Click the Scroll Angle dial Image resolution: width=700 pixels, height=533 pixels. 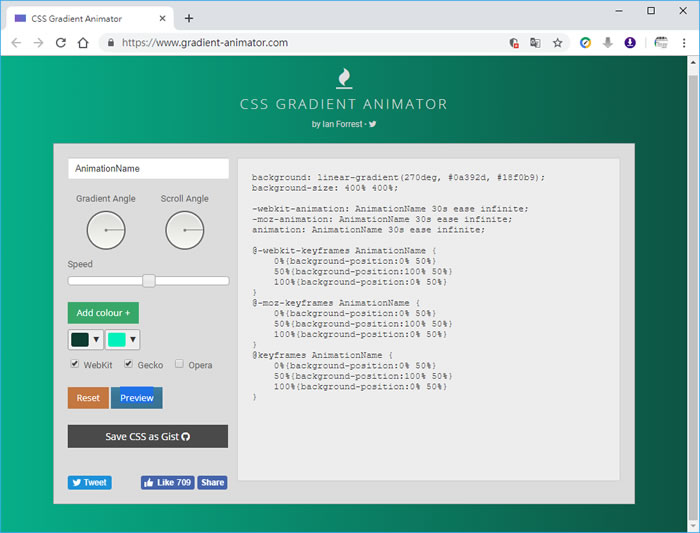tap(185, 230)
